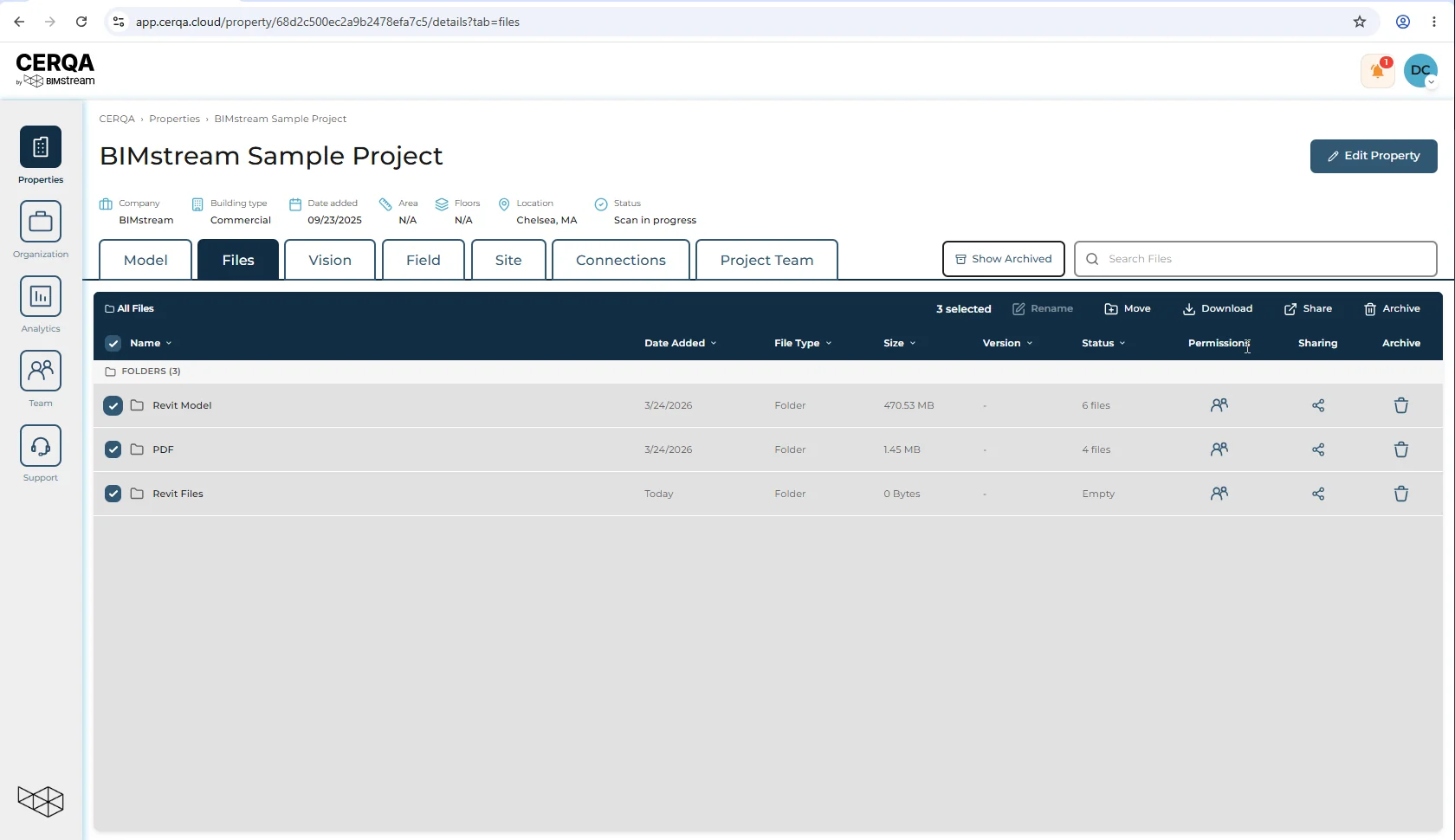1455x840 pixels.
Task: Select the Files tab
Action: pyautogui.click(x=238, y=260)
